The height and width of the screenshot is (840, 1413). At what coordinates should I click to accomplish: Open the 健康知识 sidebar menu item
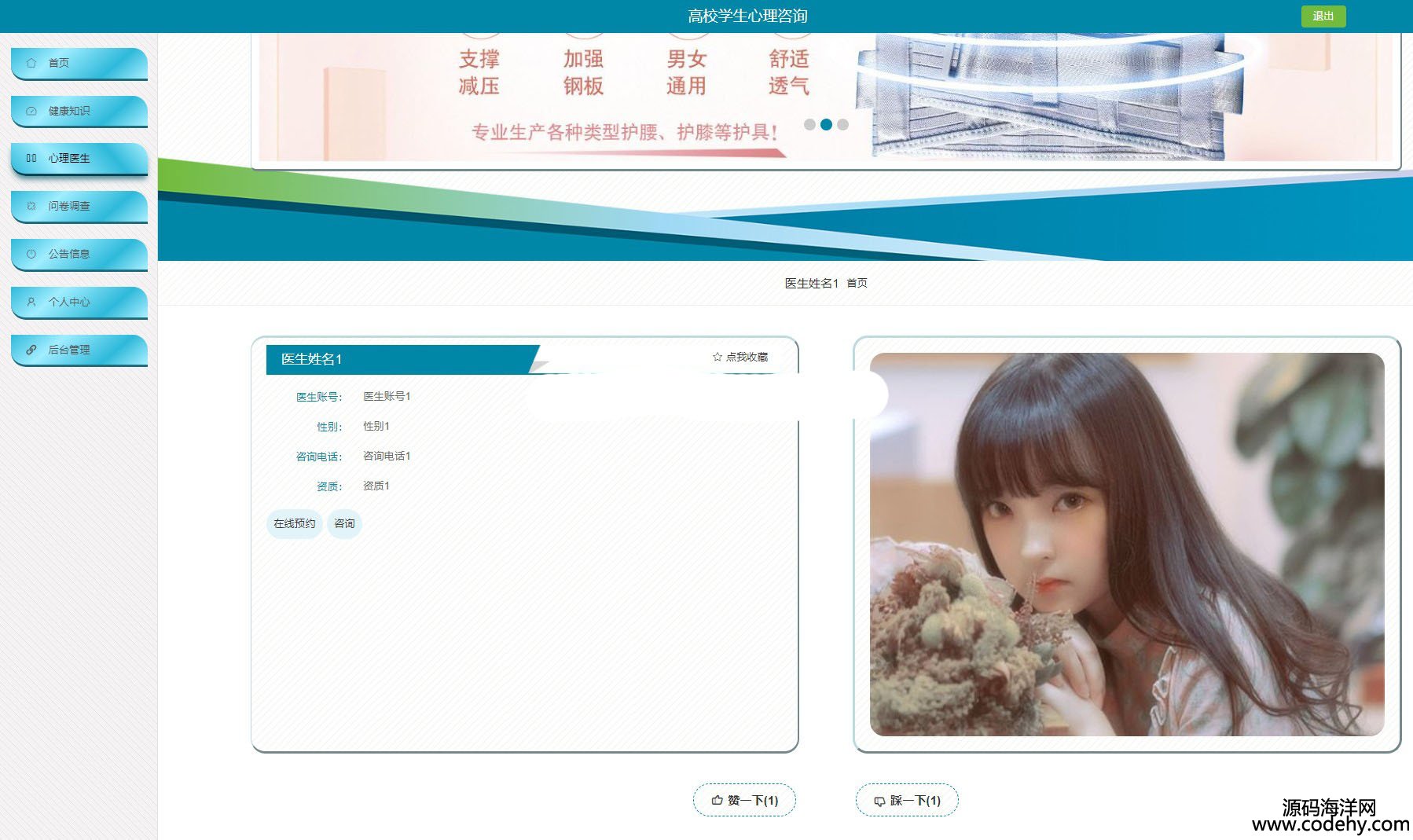pyautogui.click(x=79, y=112)
